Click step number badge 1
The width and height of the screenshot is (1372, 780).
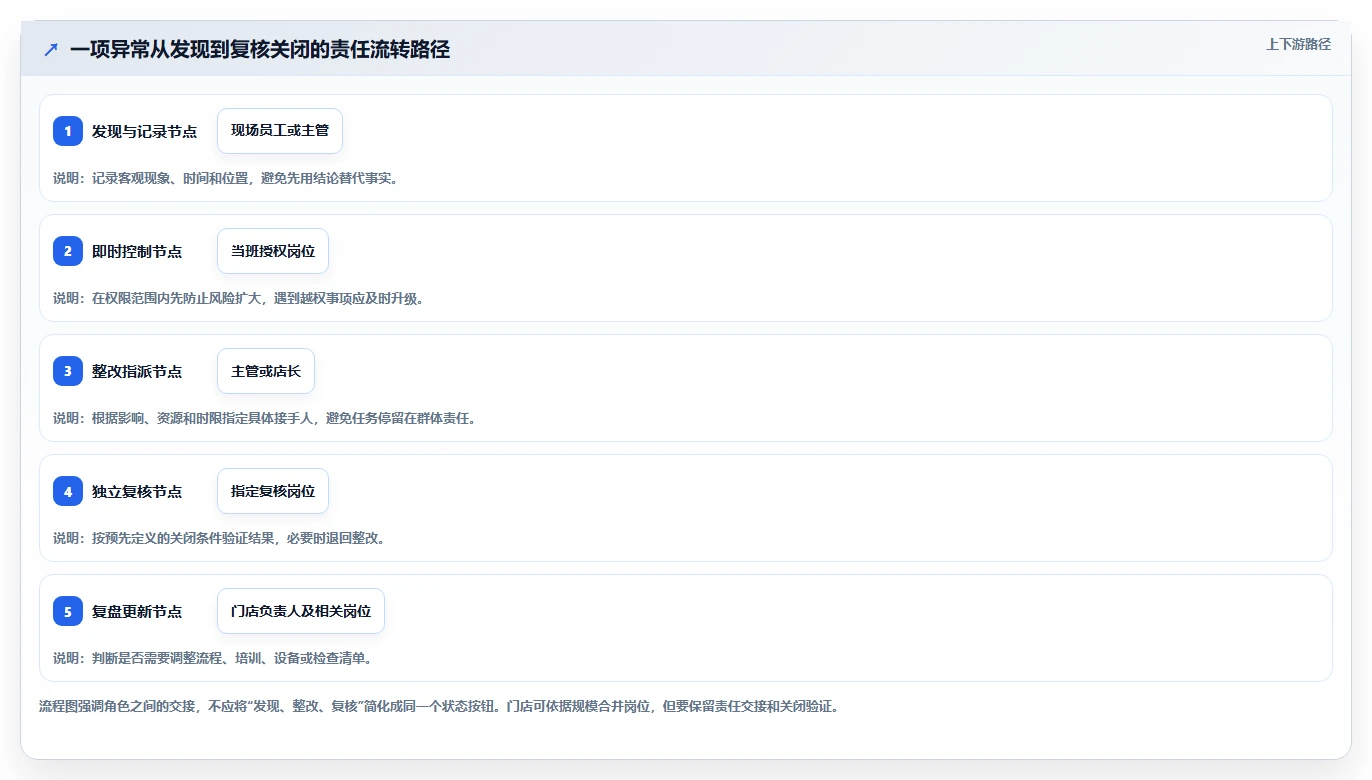68,131
